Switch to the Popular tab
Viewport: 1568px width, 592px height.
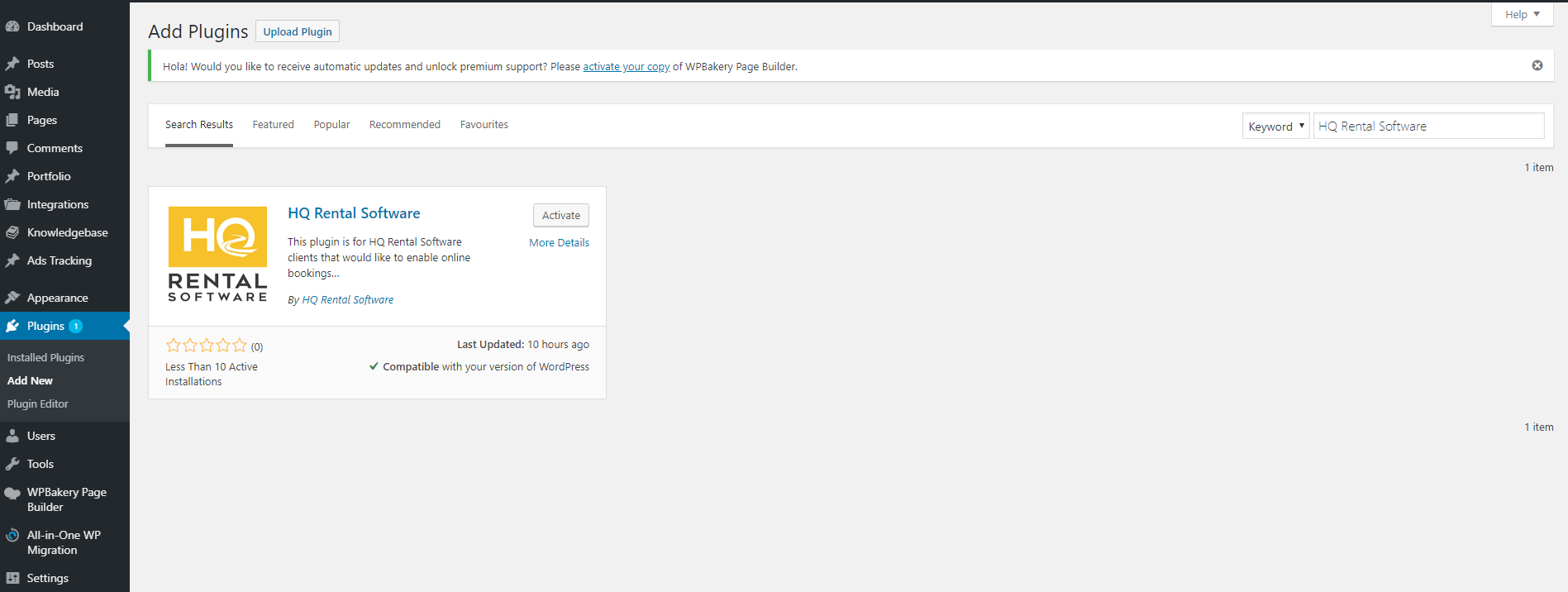[x=331, y=125]
